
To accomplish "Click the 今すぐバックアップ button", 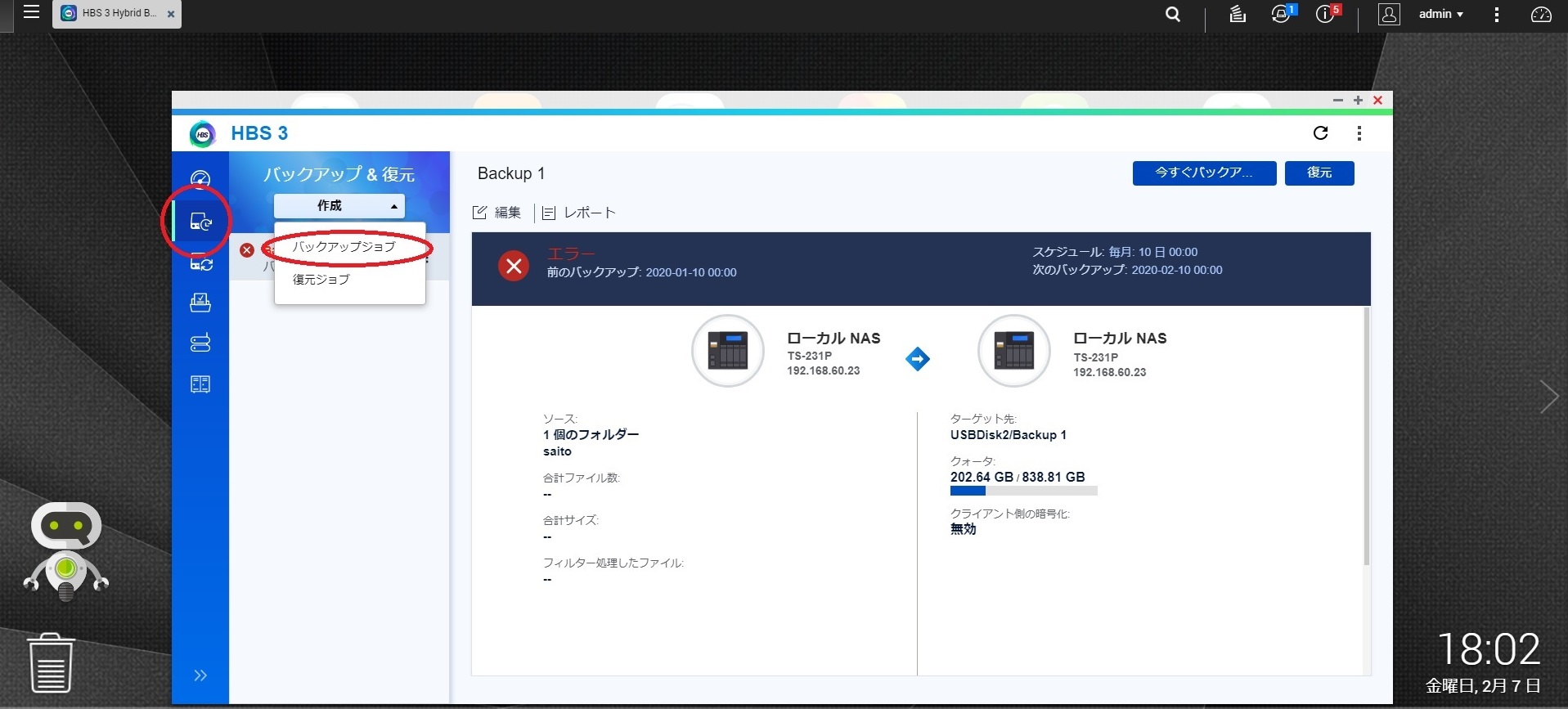I will click(1204, 173).
